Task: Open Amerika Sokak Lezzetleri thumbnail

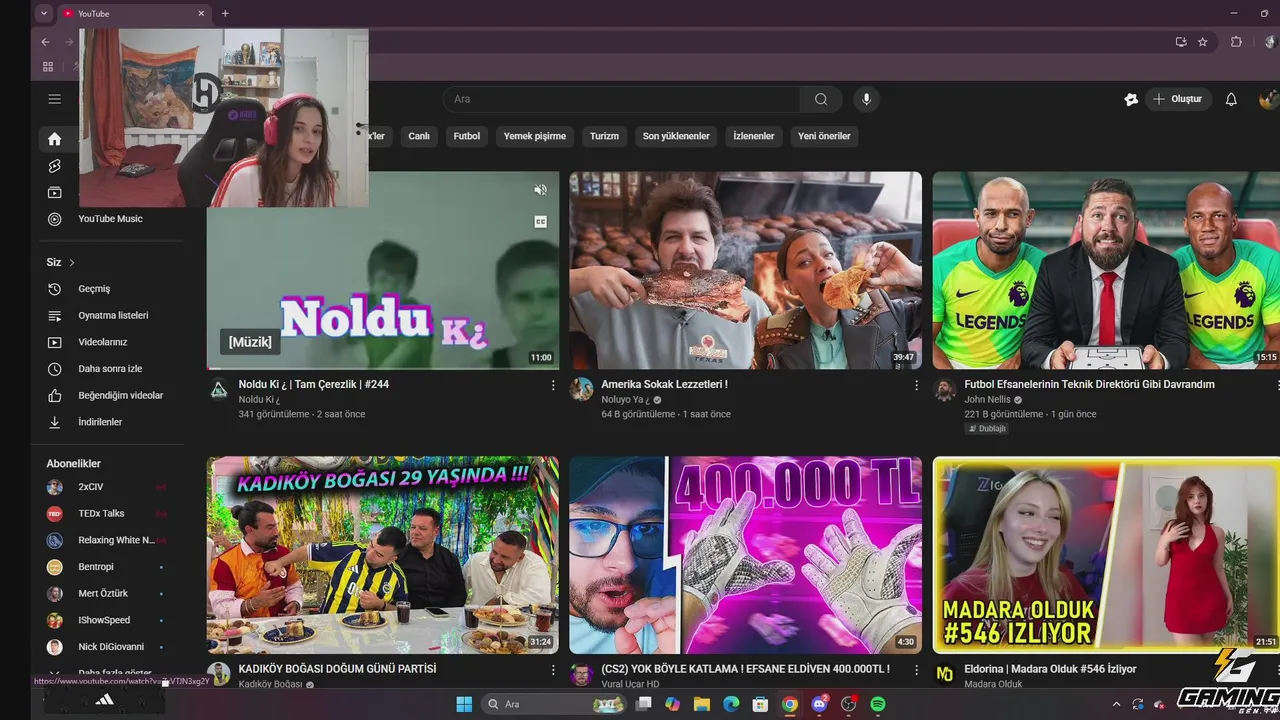Action: pyautogui.click(x=746, y=270)
